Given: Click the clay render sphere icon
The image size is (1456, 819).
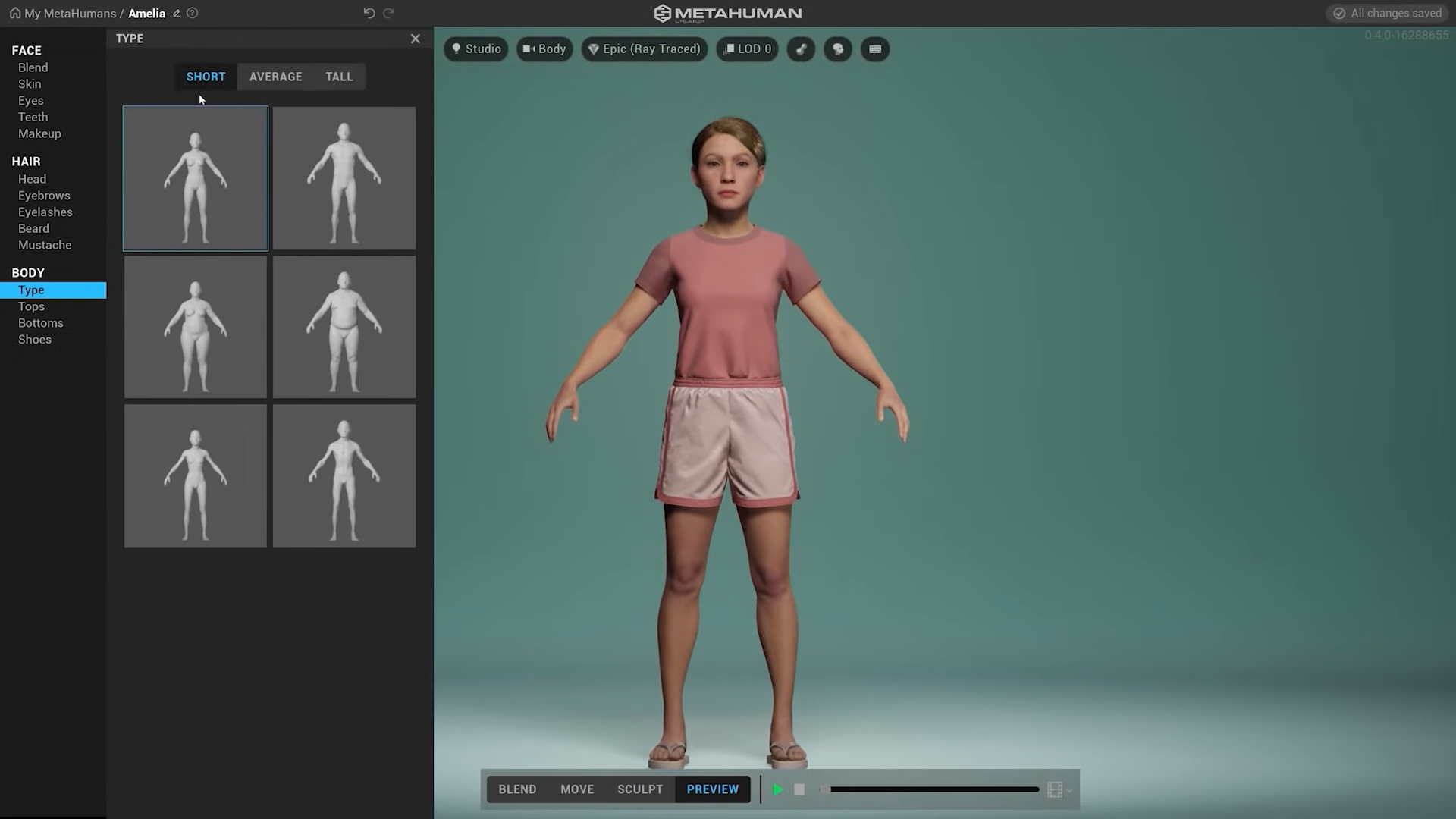Looking at the screenshot, I should click(801, 49).
